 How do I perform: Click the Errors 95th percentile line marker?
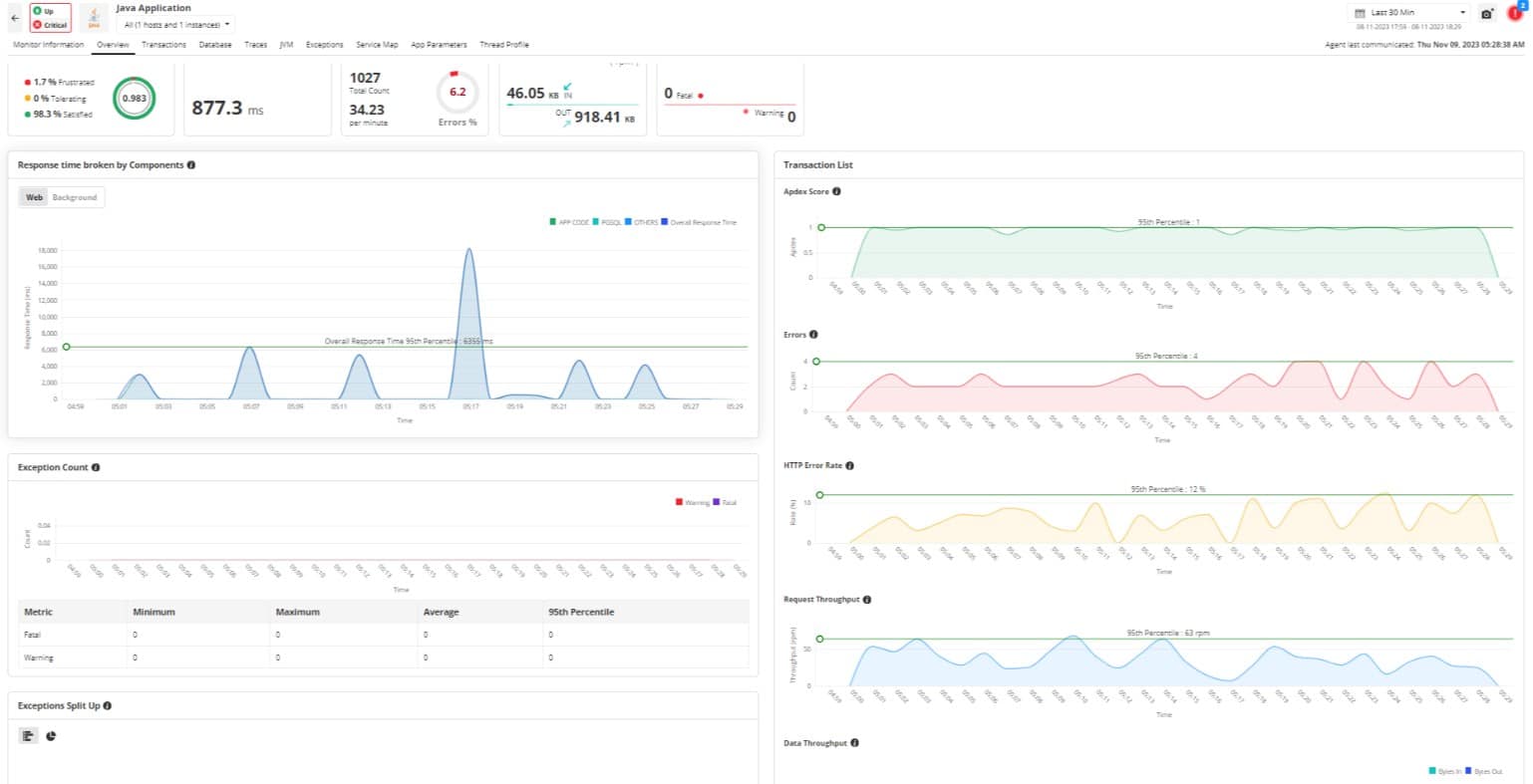[816, 362]
